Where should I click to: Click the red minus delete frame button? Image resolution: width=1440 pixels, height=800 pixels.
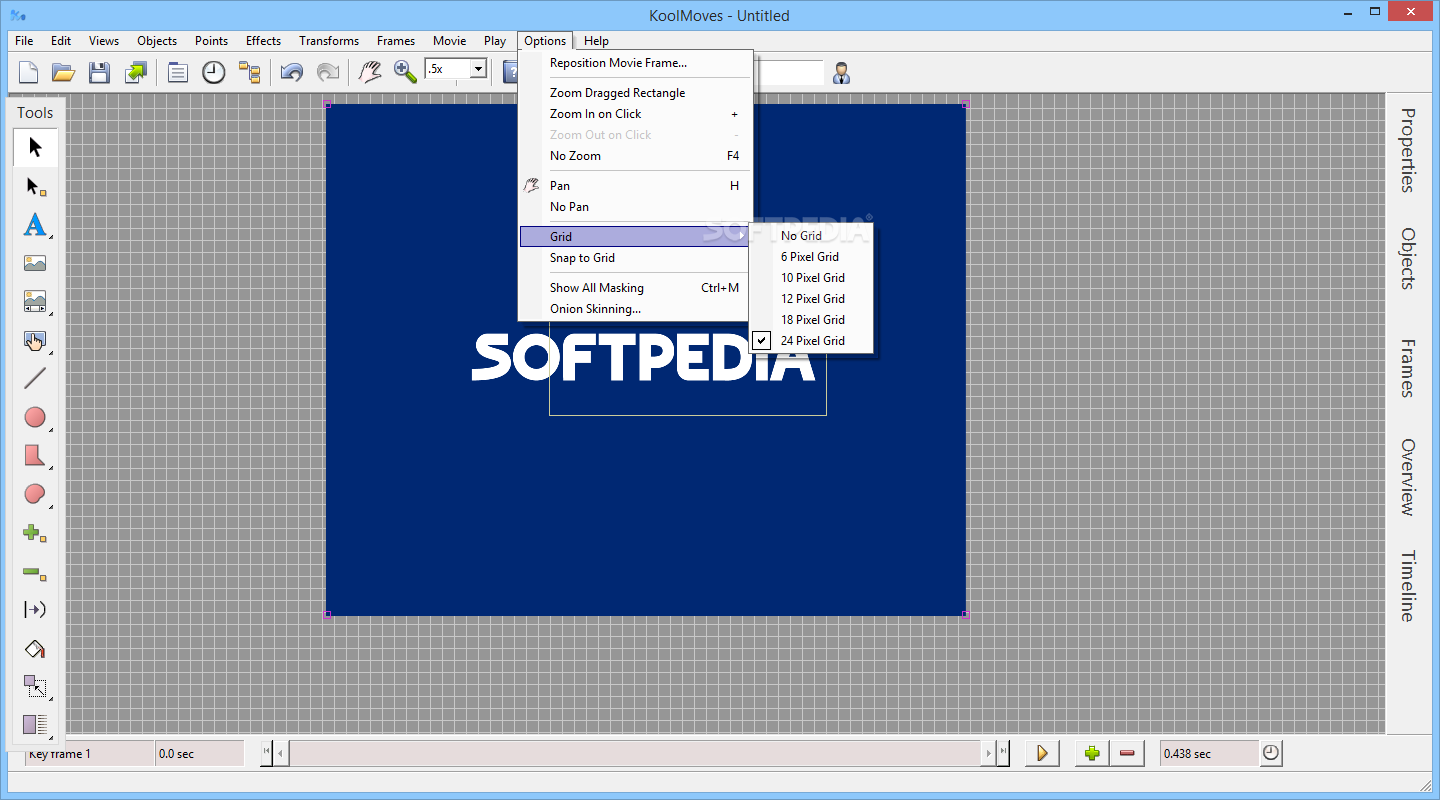pos(1127,753)
